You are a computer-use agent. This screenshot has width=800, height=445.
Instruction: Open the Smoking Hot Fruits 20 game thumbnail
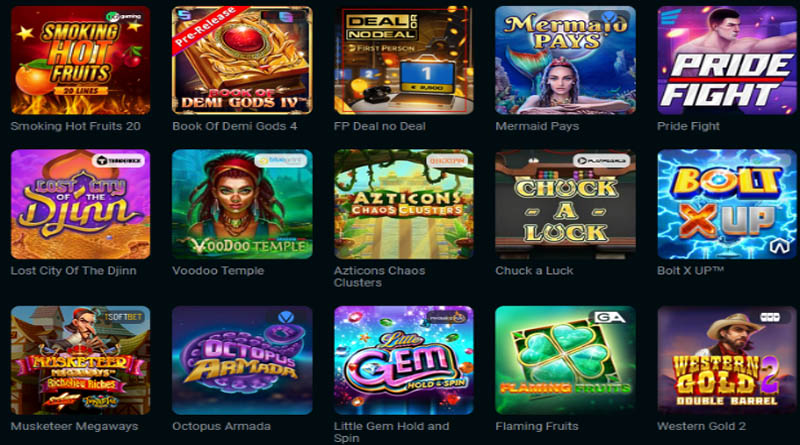(81, 60)
